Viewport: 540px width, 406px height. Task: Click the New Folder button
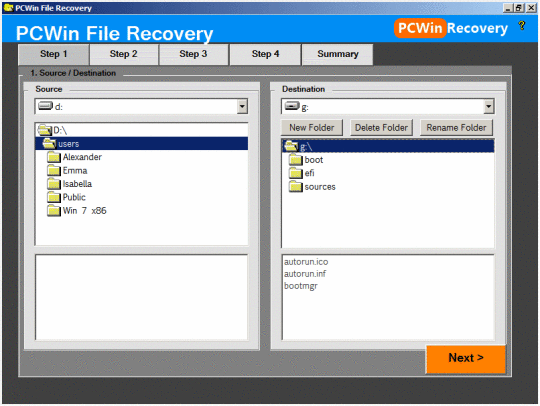click(312, 128)
